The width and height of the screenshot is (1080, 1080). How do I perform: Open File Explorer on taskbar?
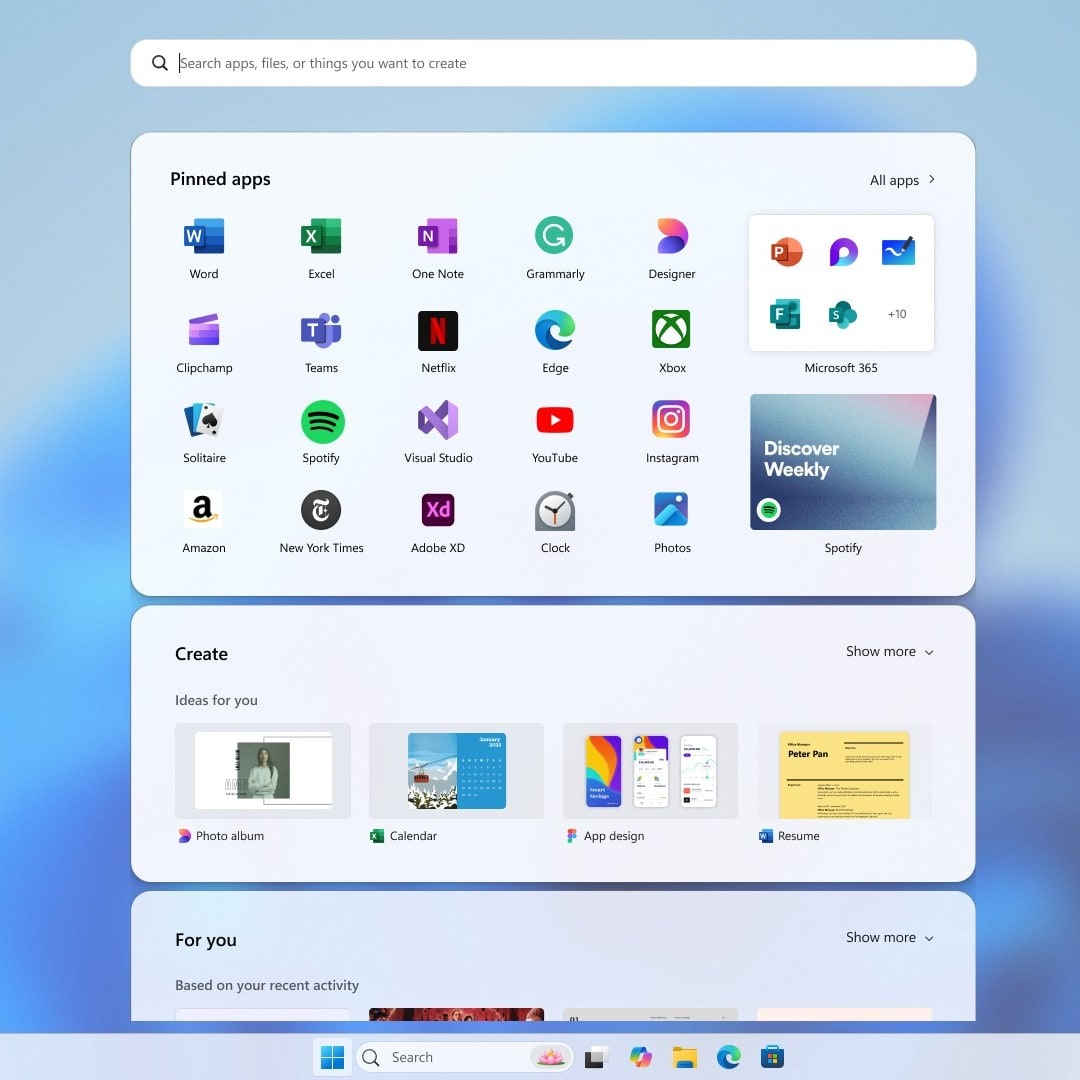(685, 1057)
